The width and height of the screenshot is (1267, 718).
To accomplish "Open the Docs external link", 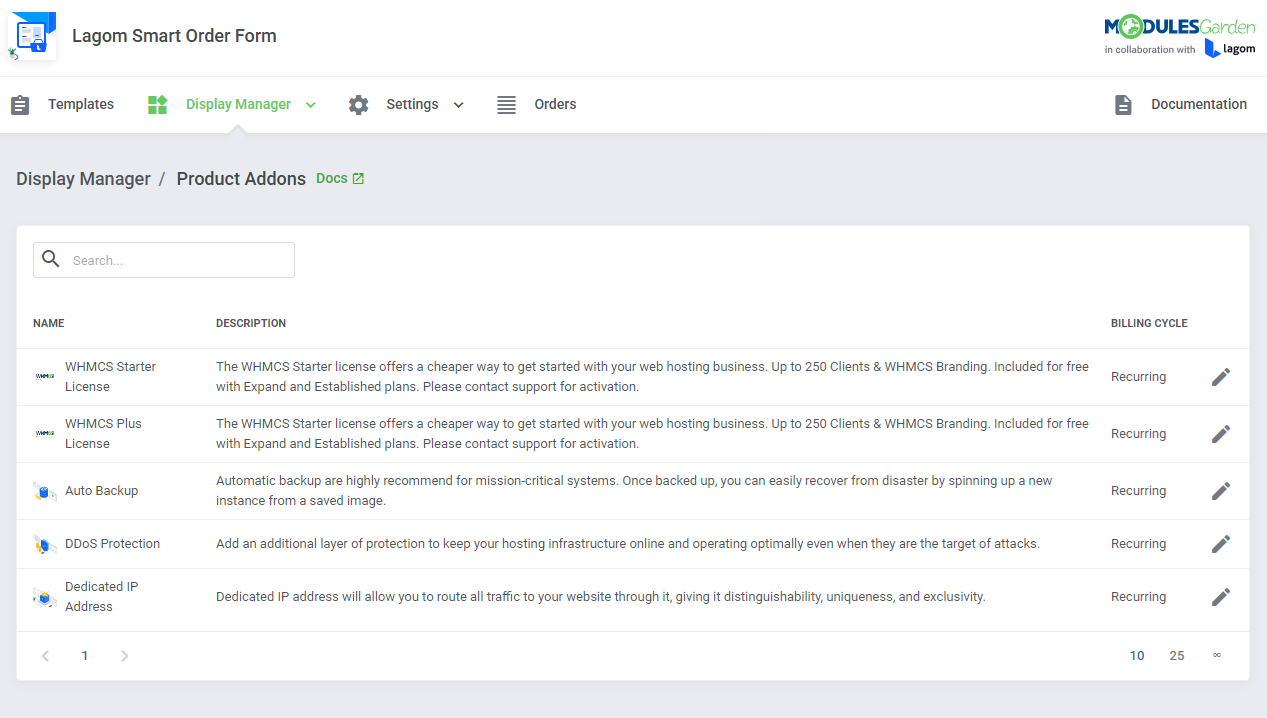I will tap(340, 179).
